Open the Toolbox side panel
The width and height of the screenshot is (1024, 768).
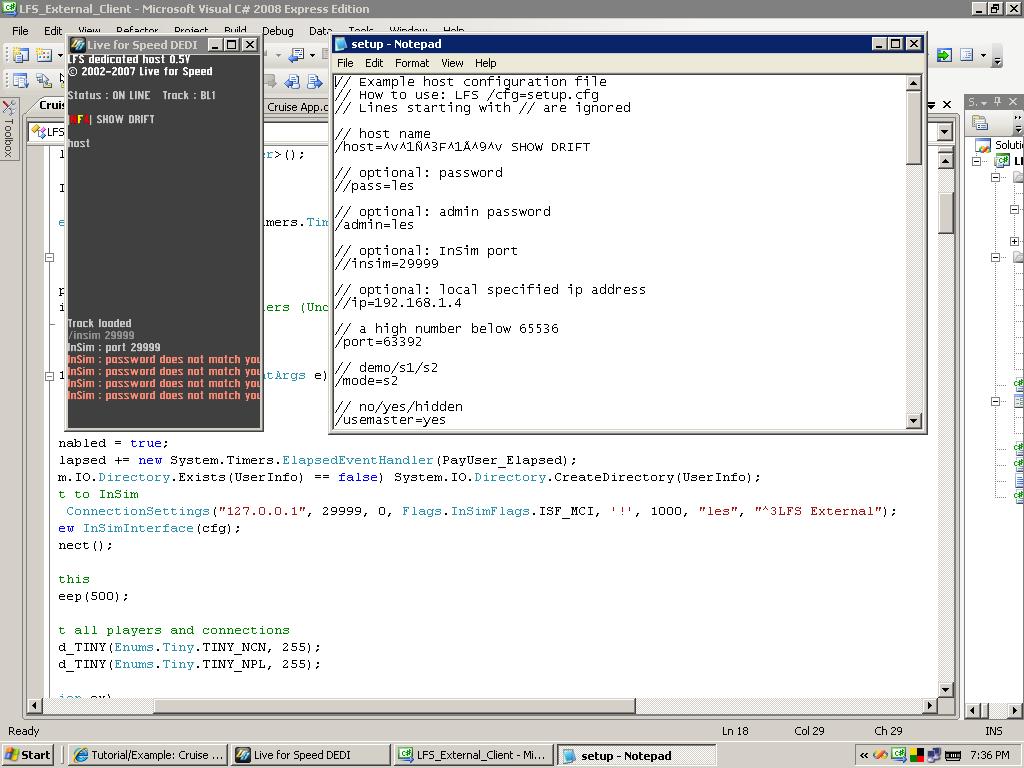[8, 129]
